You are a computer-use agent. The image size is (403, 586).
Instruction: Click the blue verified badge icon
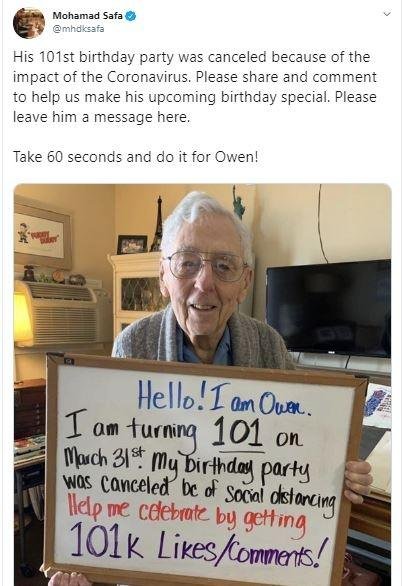131,16
